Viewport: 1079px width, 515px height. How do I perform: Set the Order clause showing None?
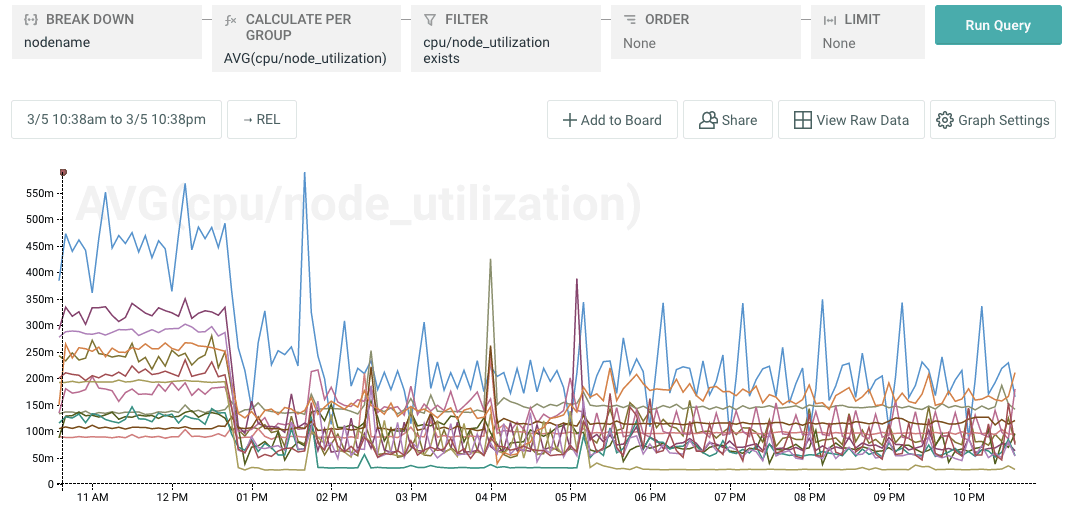point(639,43)
